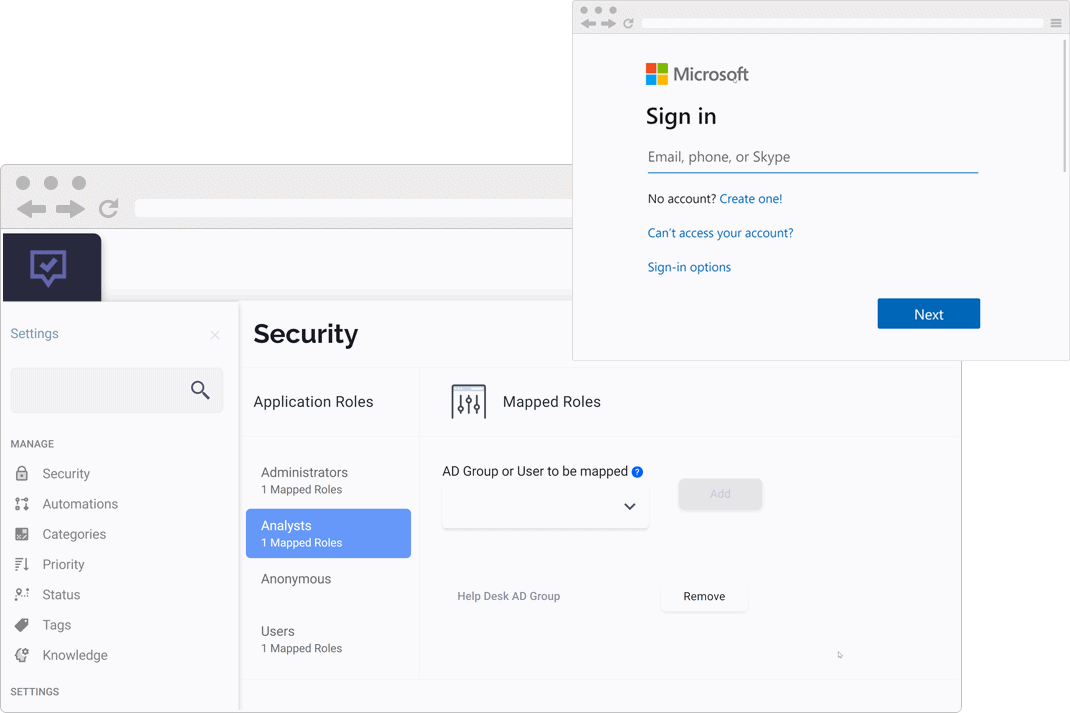The width and height of the screenshot is (1070, 713).
Task: Open AD Group or User dropdown
Action: coord(545,506)
